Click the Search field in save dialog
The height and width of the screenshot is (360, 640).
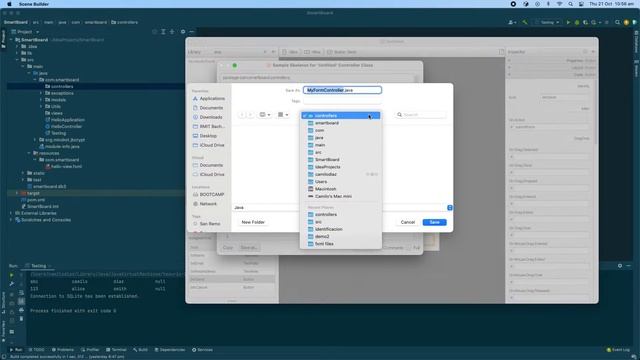420,115
